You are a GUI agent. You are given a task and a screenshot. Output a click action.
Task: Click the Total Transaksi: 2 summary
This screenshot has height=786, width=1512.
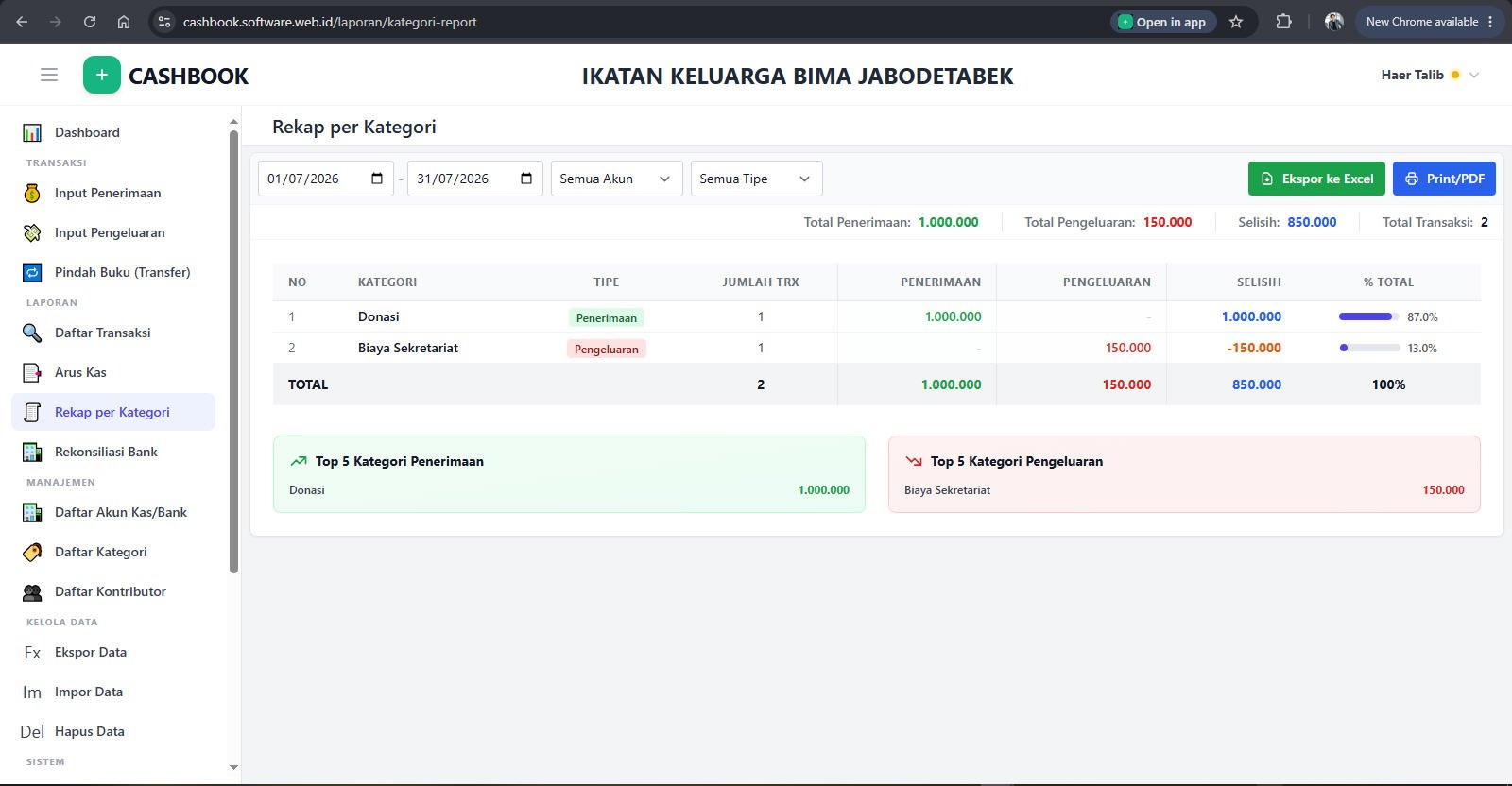1435,223
